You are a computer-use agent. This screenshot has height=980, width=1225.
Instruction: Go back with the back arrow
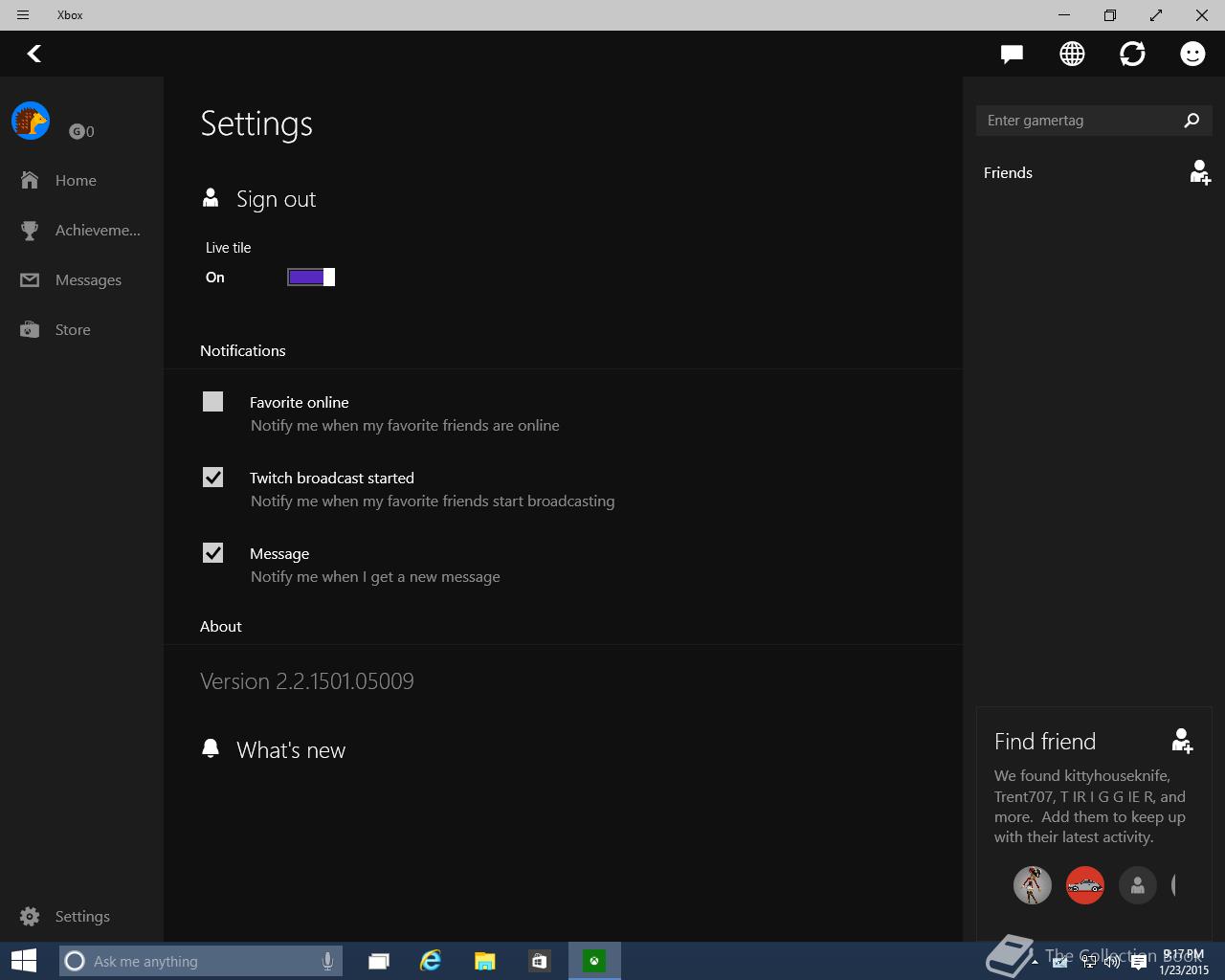click(34, 54)
